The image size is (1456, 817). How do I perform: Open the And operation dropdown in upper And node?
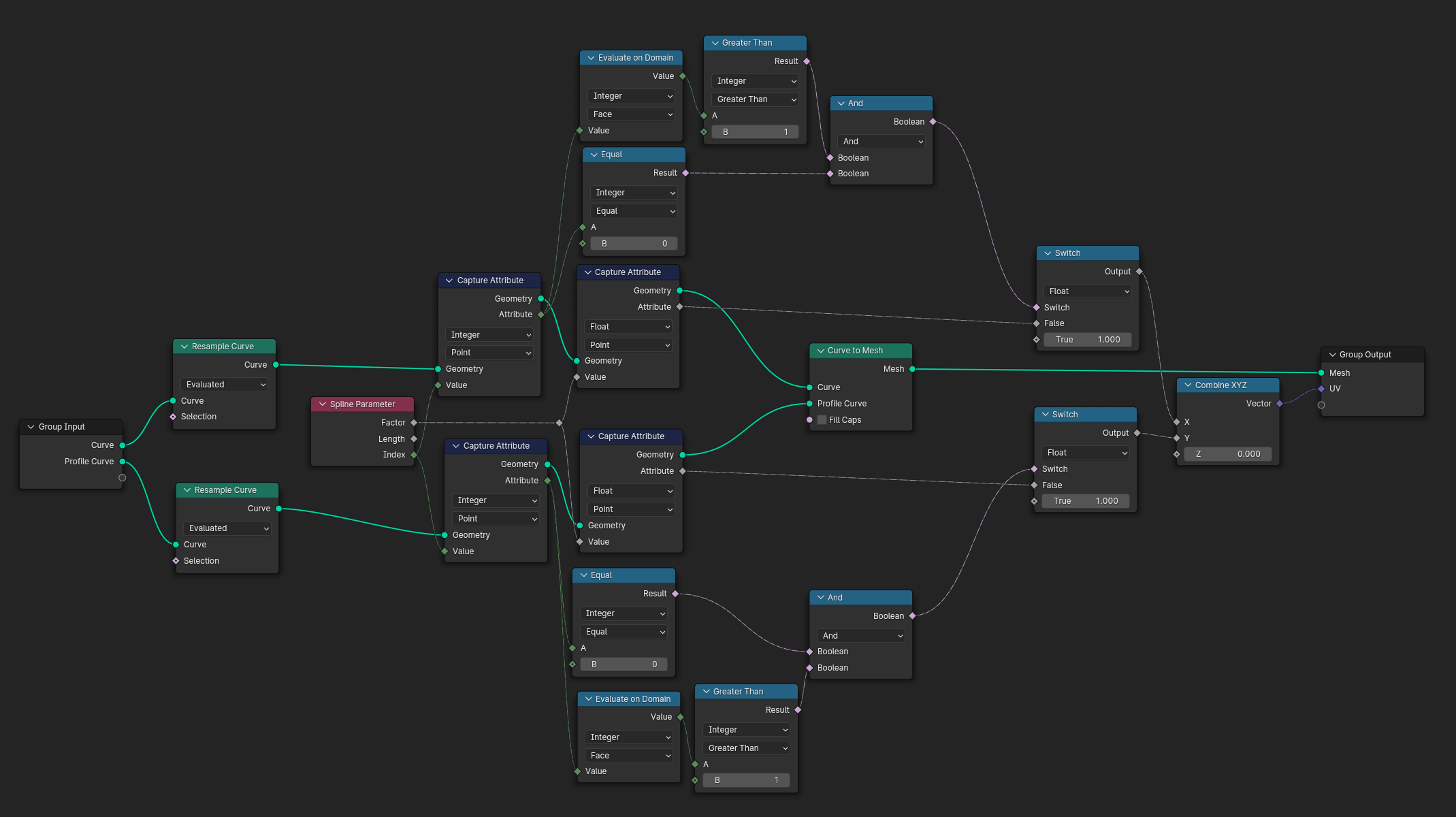[x=881, y=142]
